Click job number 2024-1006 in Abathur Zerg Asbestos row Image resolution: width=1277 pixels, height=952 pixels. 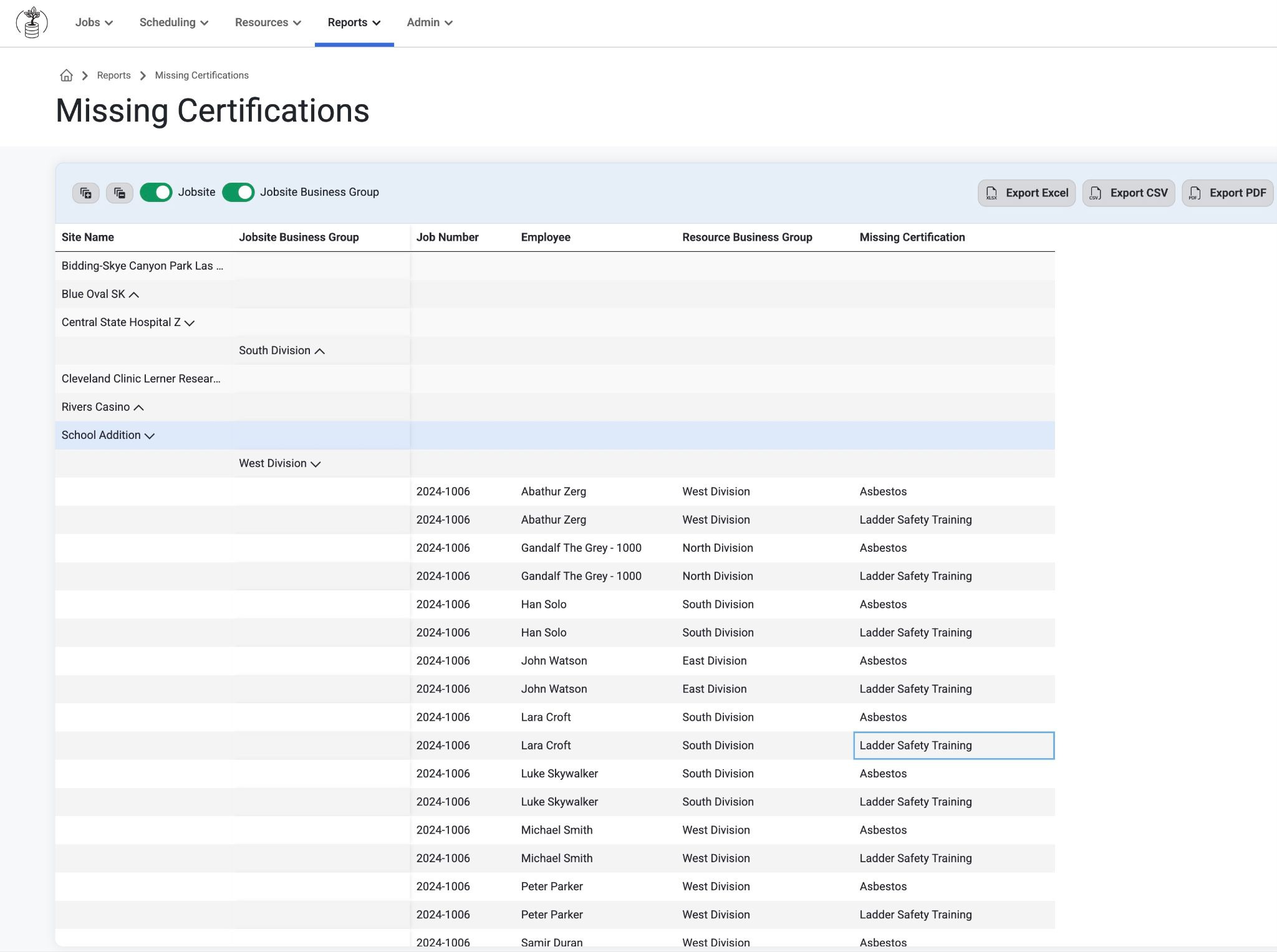click(443, 492)
